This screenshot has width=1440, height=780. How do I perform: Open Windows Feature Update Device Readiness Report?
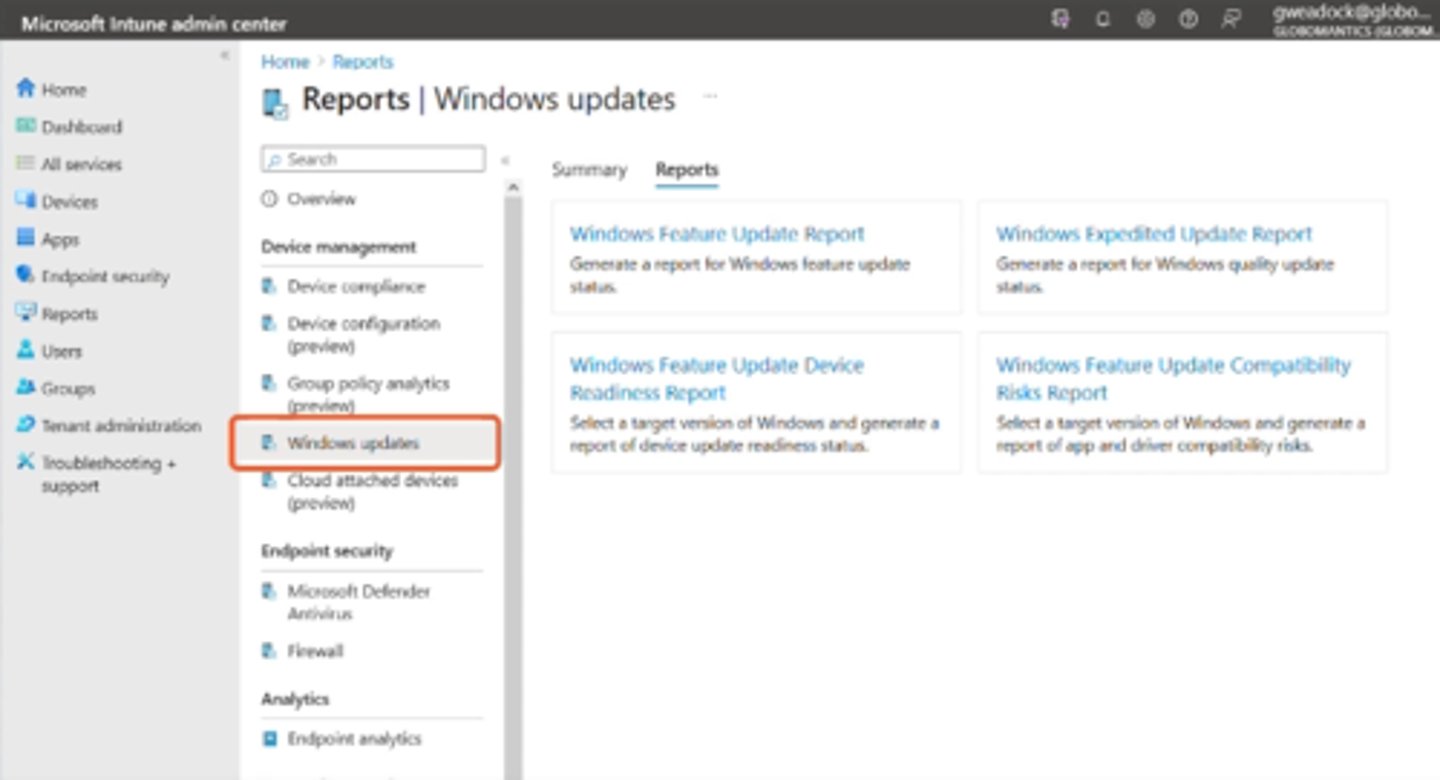click(x=717, y=379)
